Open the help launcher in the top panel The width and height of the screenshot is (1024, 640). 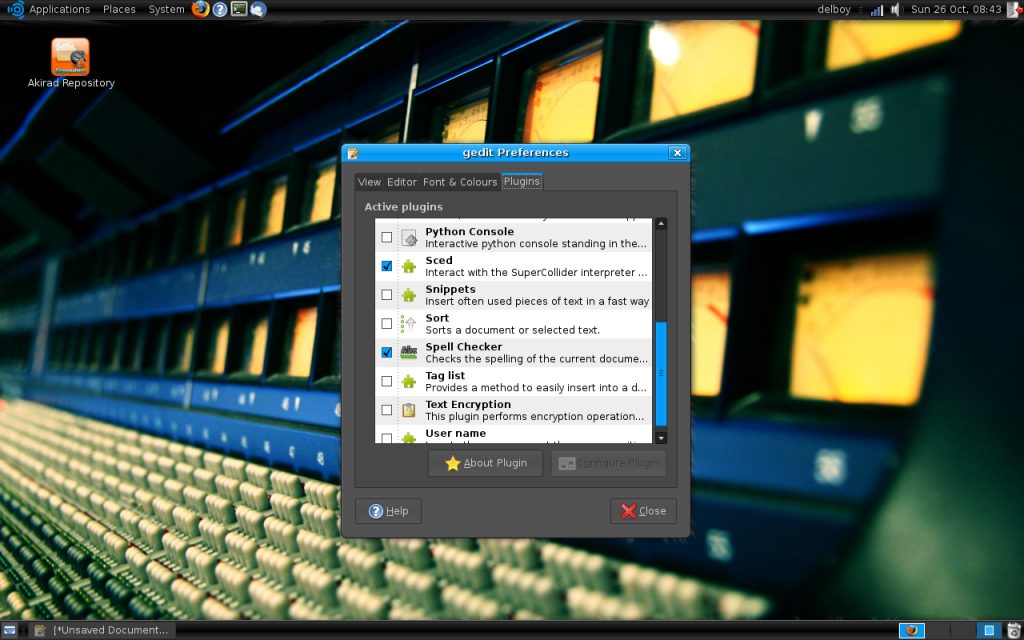tap(220, 9)
